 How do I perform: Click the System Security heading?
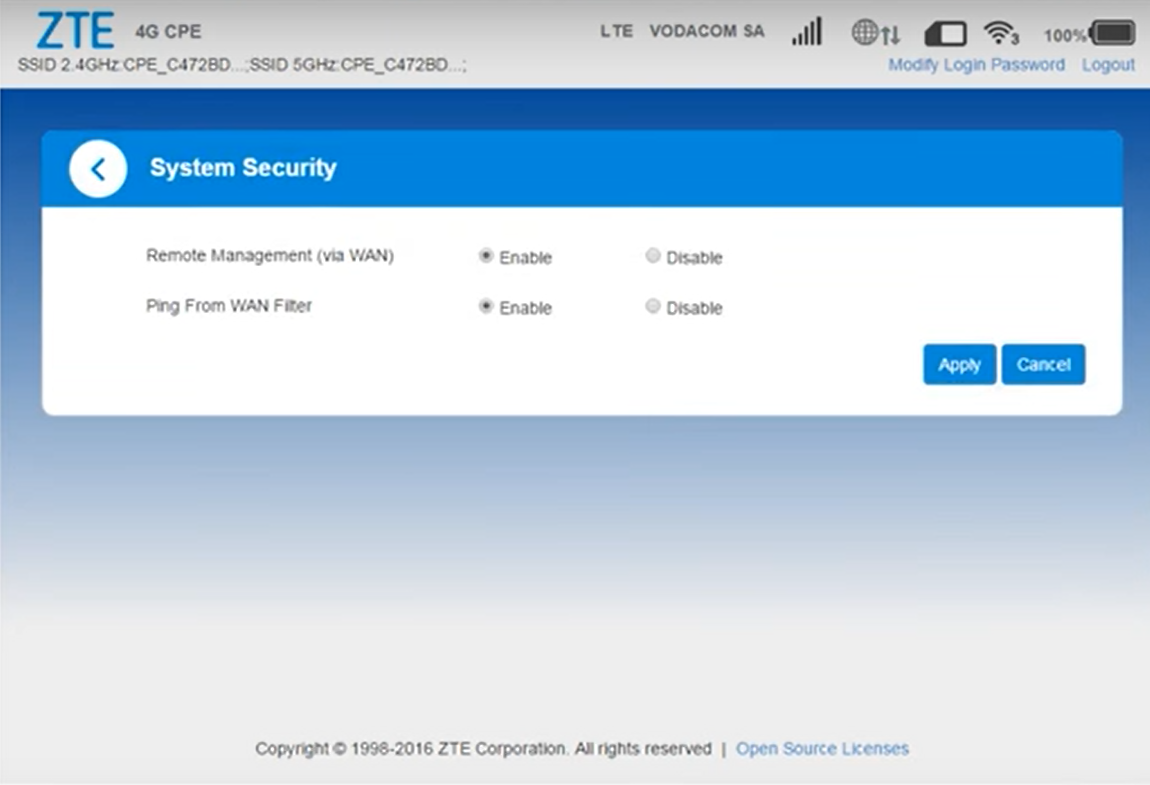[x=243, y=168]
